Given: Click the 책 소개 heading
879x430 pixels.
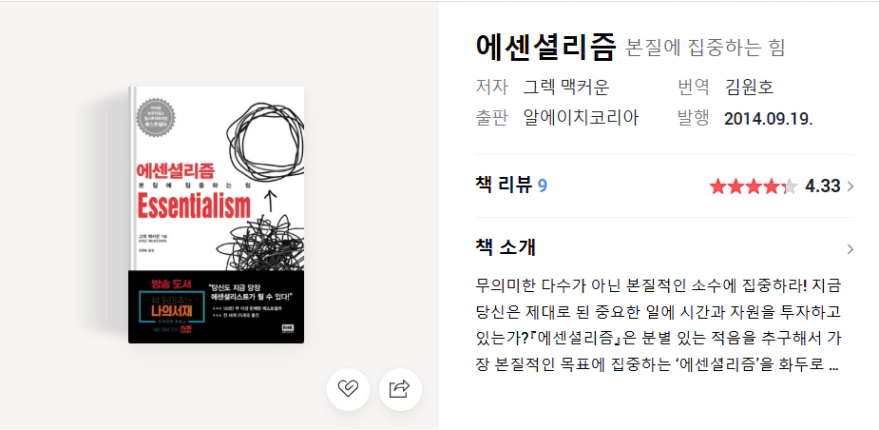Looking at the screenshot, I should [x=506, y=248].
